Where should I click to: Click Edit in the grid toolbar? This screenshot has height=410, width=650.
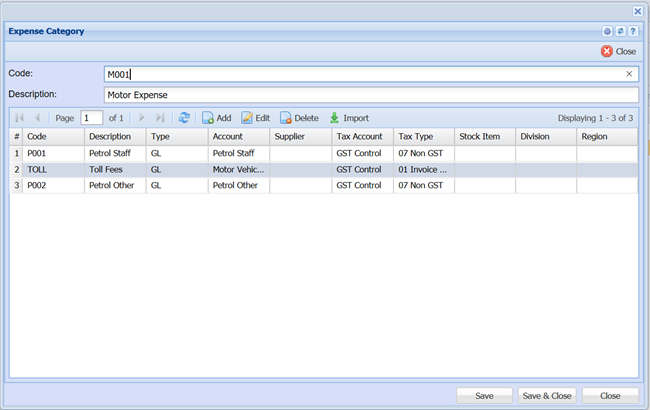(x=256, y=118)
